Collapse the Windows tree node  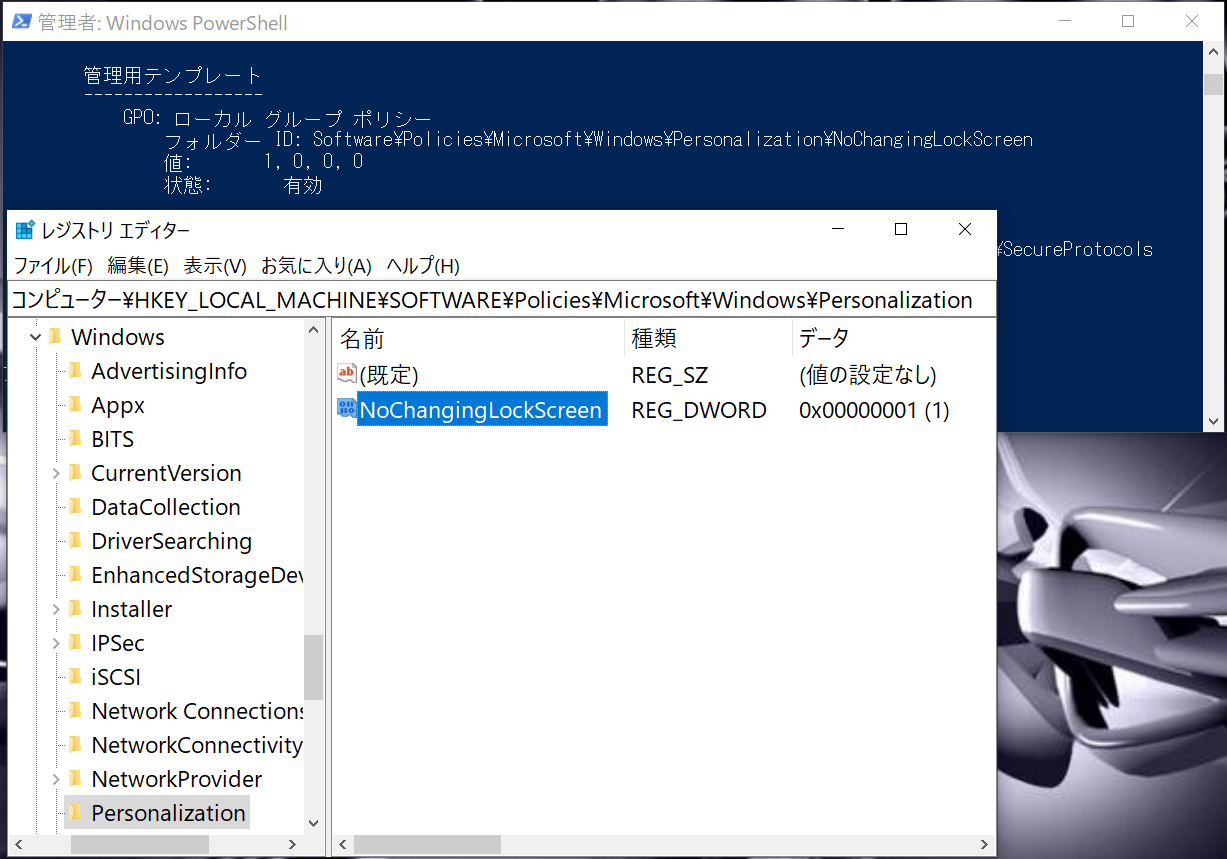[x=36, y=338]
